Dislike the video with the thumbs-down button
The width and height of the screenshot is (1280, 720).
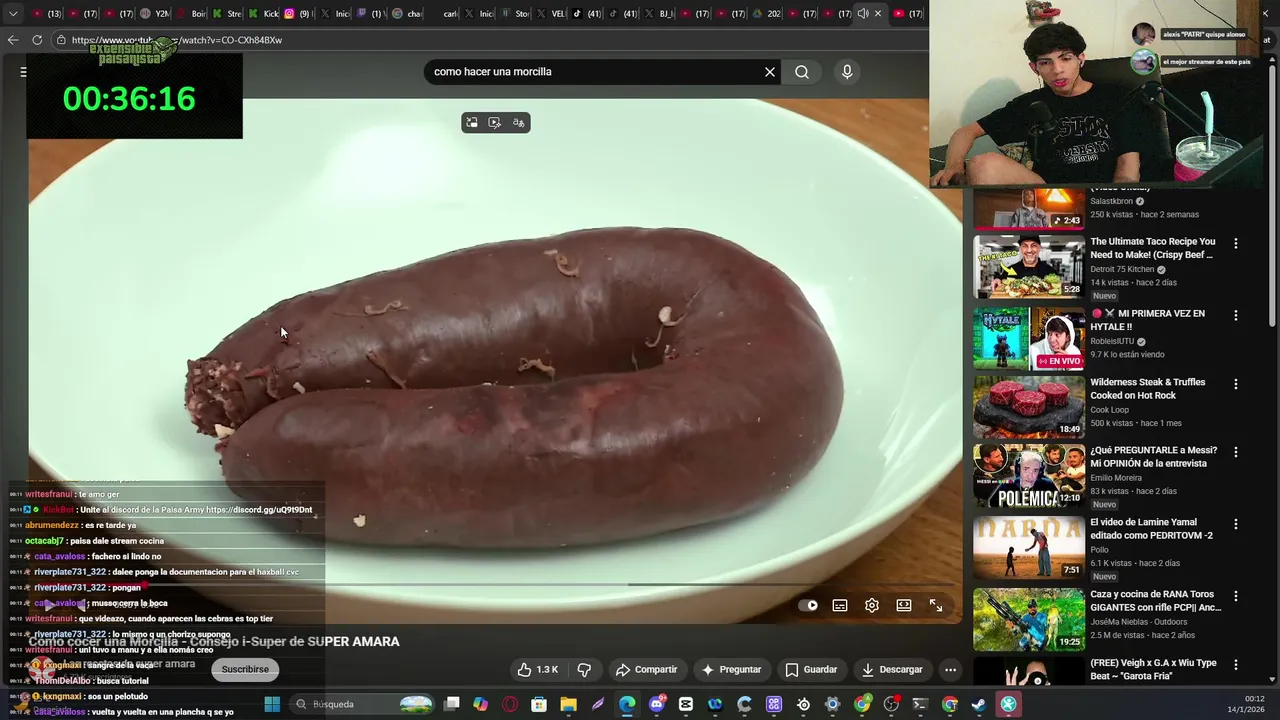click(x=584, y=670)
